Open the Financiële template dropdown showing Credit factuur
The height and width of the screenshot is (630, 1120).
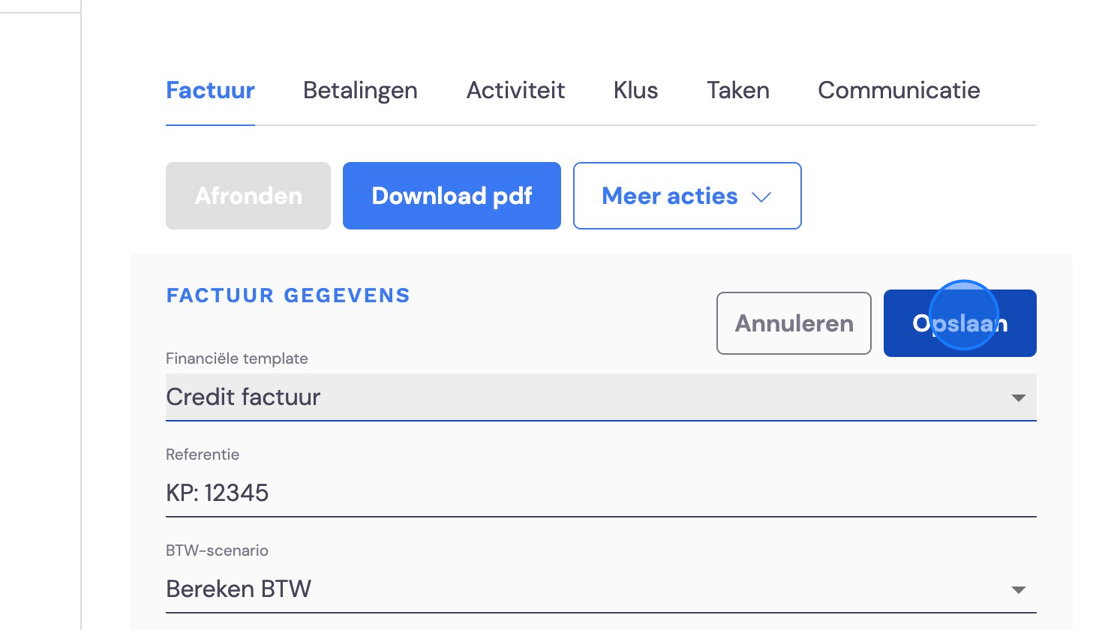pyautogui.click(x=601, y=397)
